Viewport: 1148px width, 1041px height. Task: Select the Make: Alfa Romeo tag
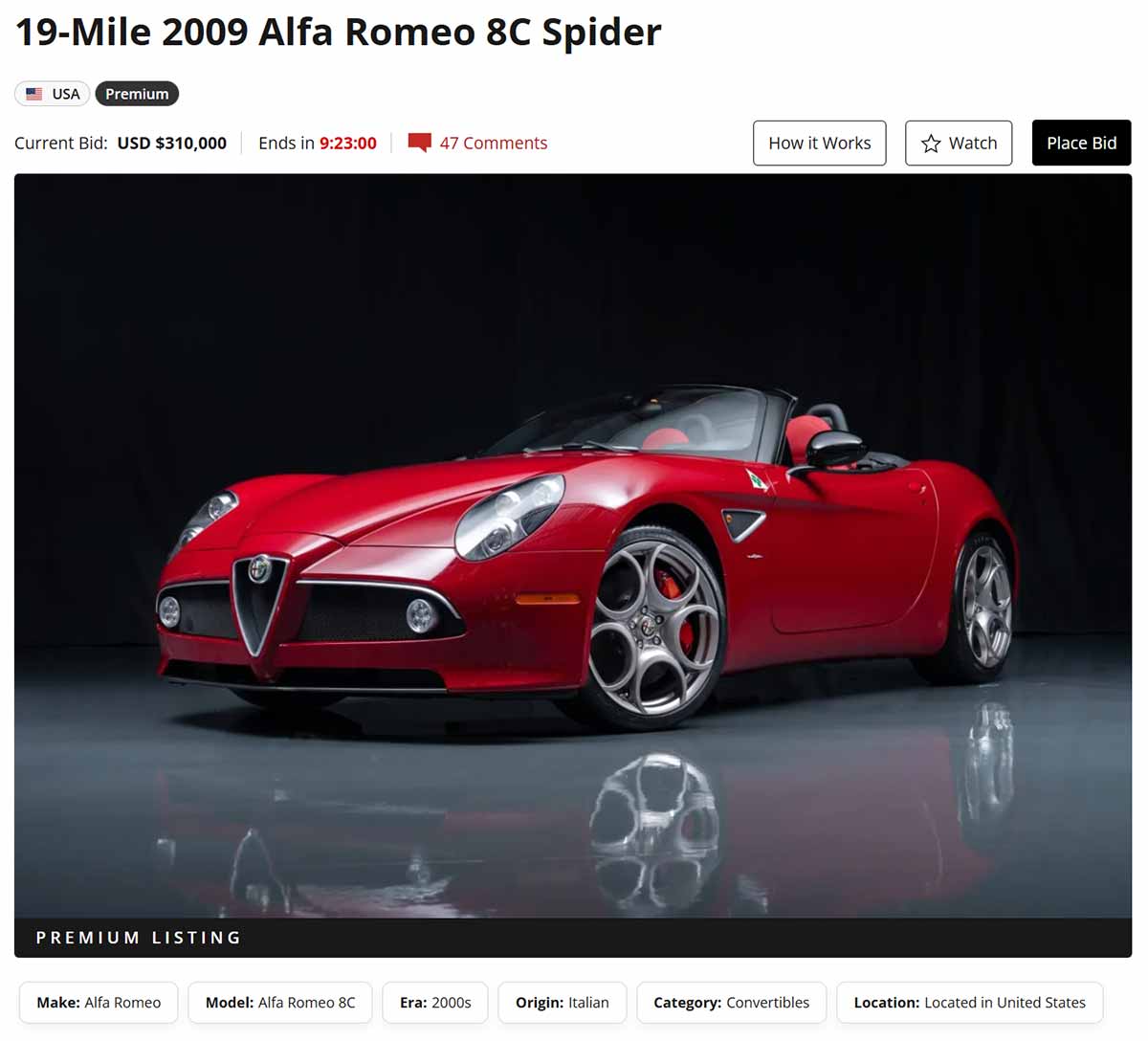tap(99, 1003)
